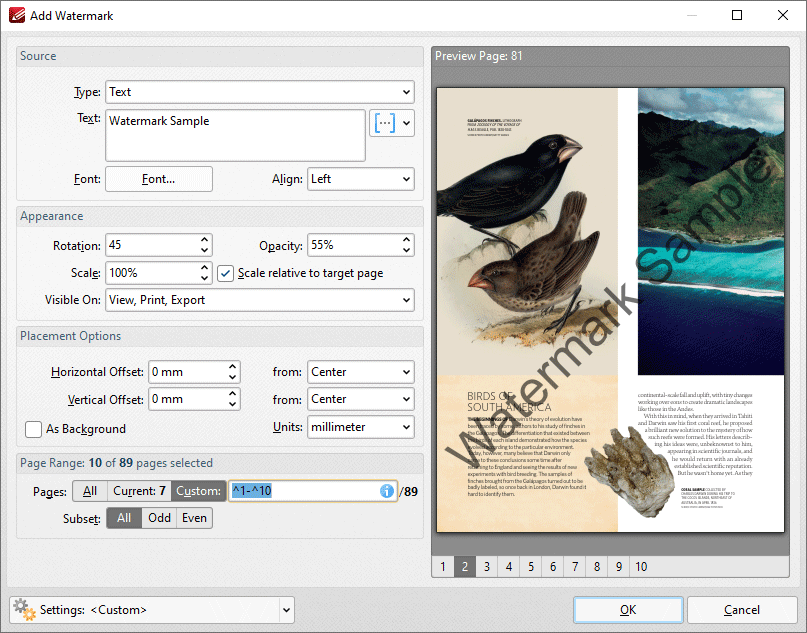This screenshot has height=633, width=807.
Task: Click the Opacity value field
Action: pyautogui.click(x=354, y=245)
